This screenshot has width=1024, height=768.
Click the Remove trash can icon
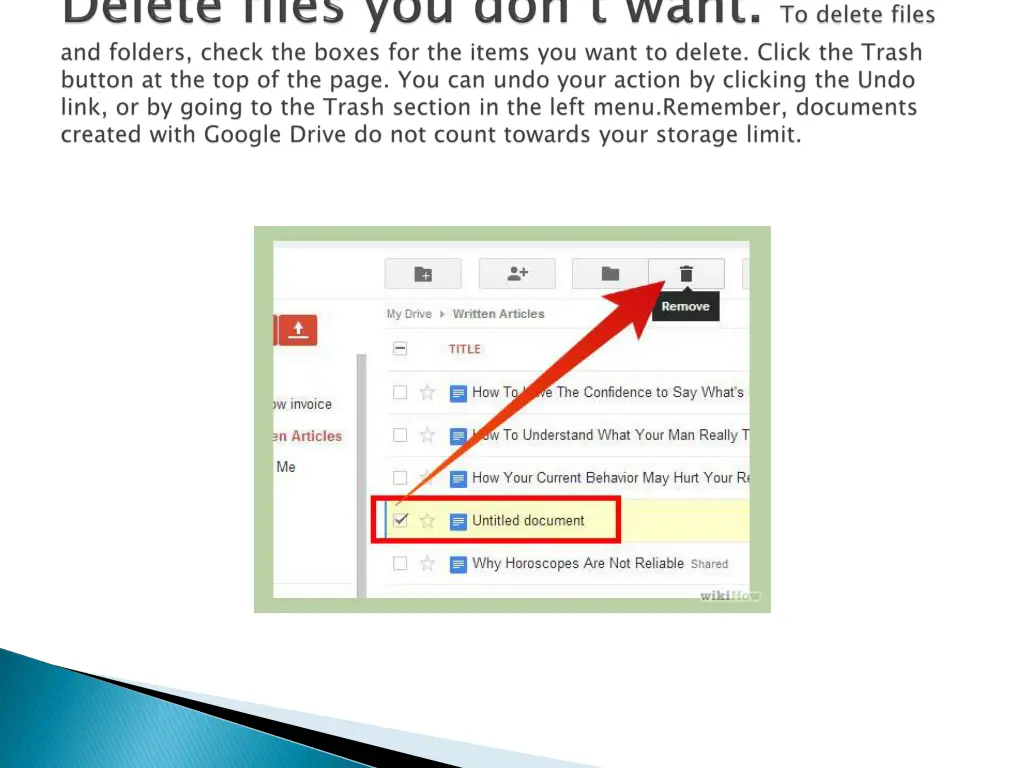[x=686, y=274]
